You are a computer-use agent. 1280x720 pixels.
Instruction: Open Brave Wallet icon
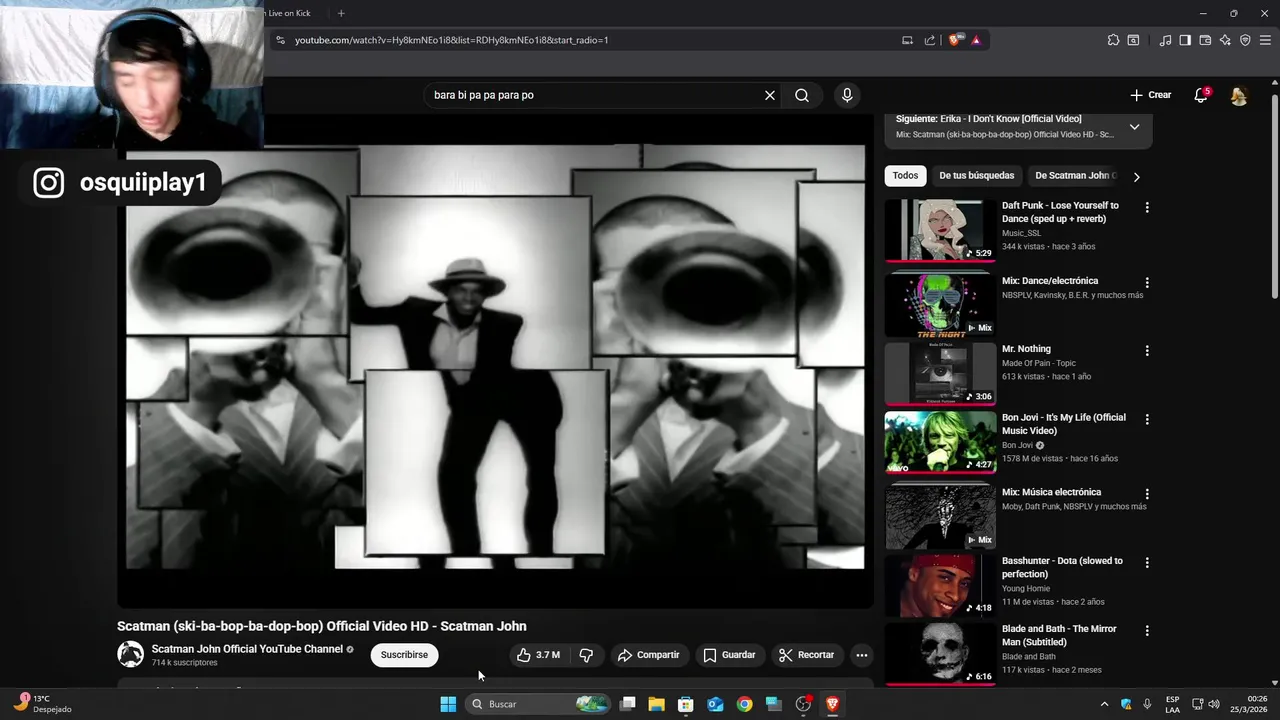click(1205, 40)
